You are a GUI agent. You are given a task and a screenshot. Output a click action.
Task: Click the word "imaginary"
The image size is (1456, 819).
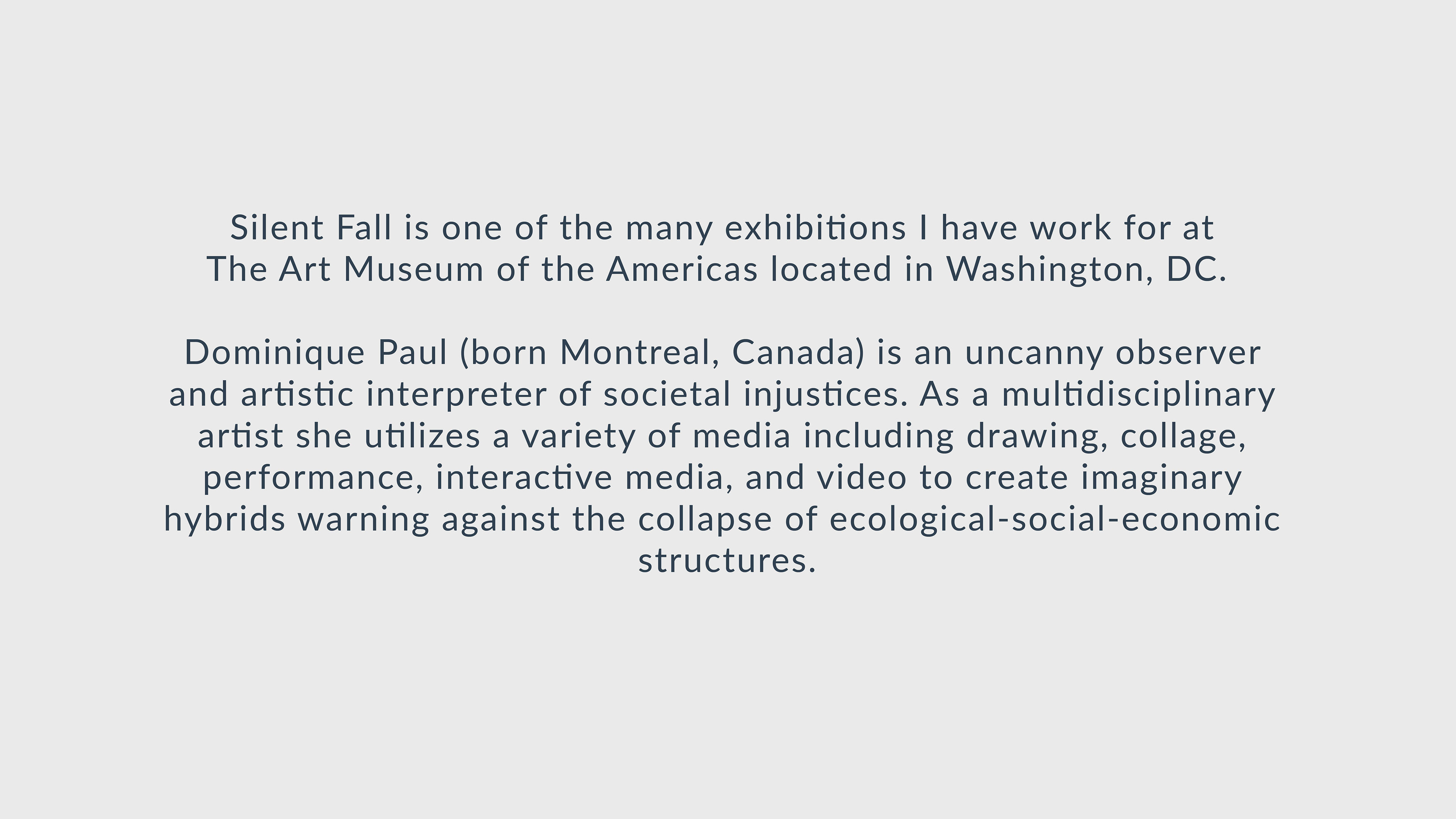(x=1161, y=478)
